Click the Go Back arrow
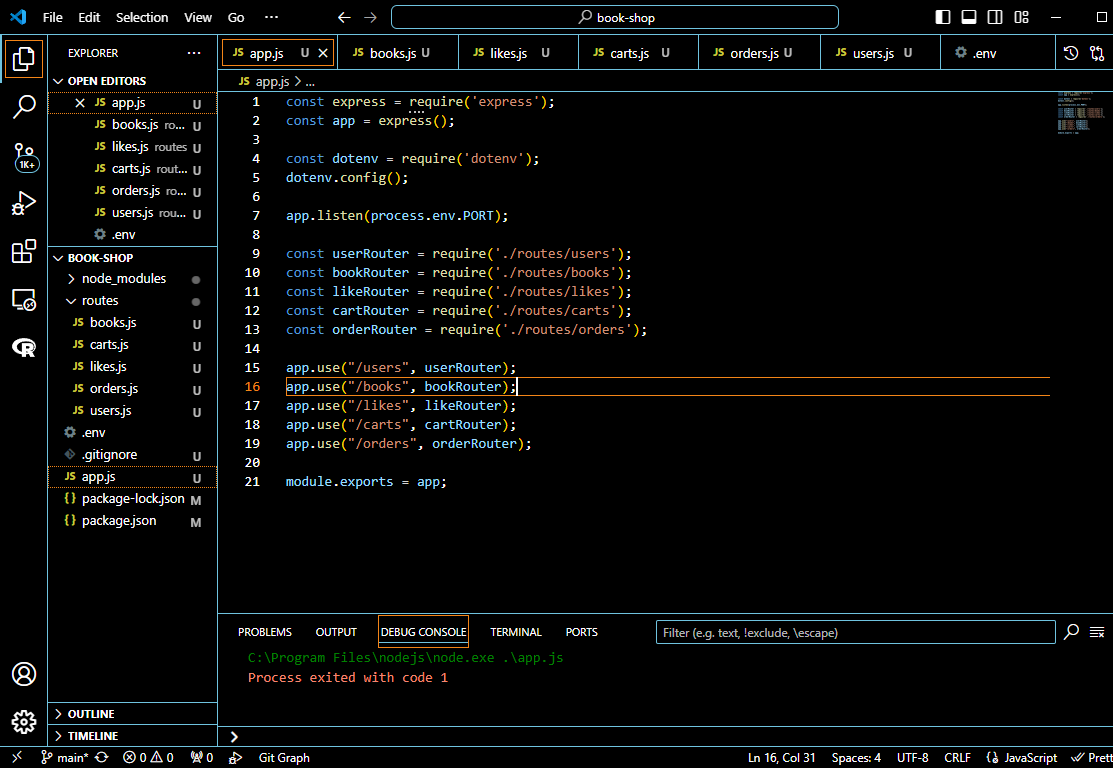This screenshot has width=1113, height=768. click(x=344, y=17)
